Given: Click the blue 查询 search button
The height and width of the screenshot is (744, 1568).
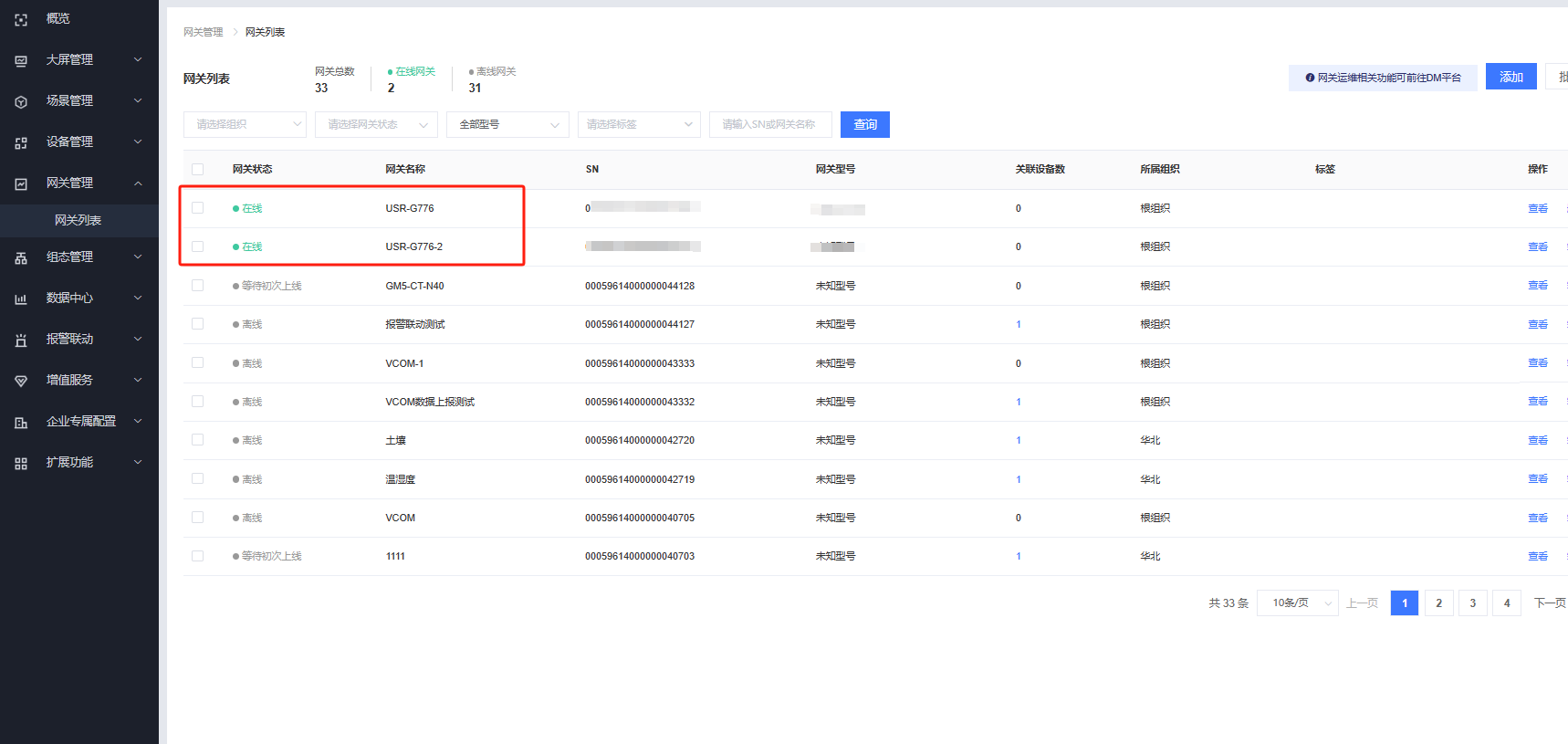Looking at the screenshot, I should pos(864,124).
